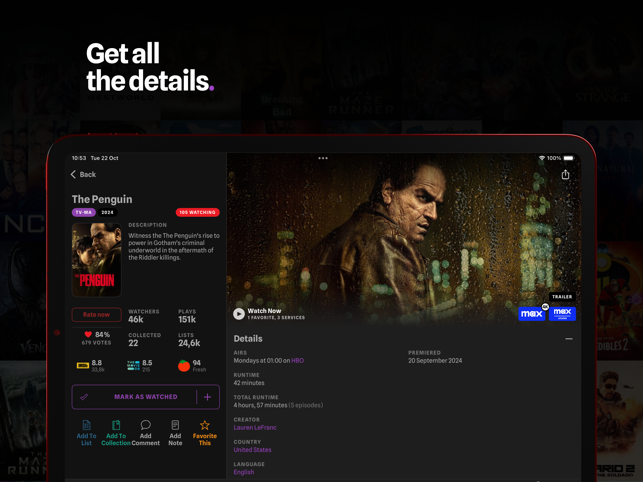Viewport: 643px width, 482px height.
Task: Tap The Penguin poster thumbnail
Action: click(x=96, y=260)
